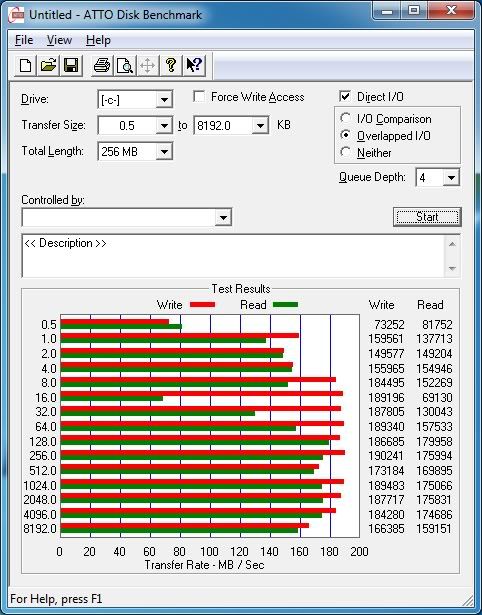Click status bar text For Help, press F1
The width and height of the screenshot is (482, 615).
tap(56, 599)
